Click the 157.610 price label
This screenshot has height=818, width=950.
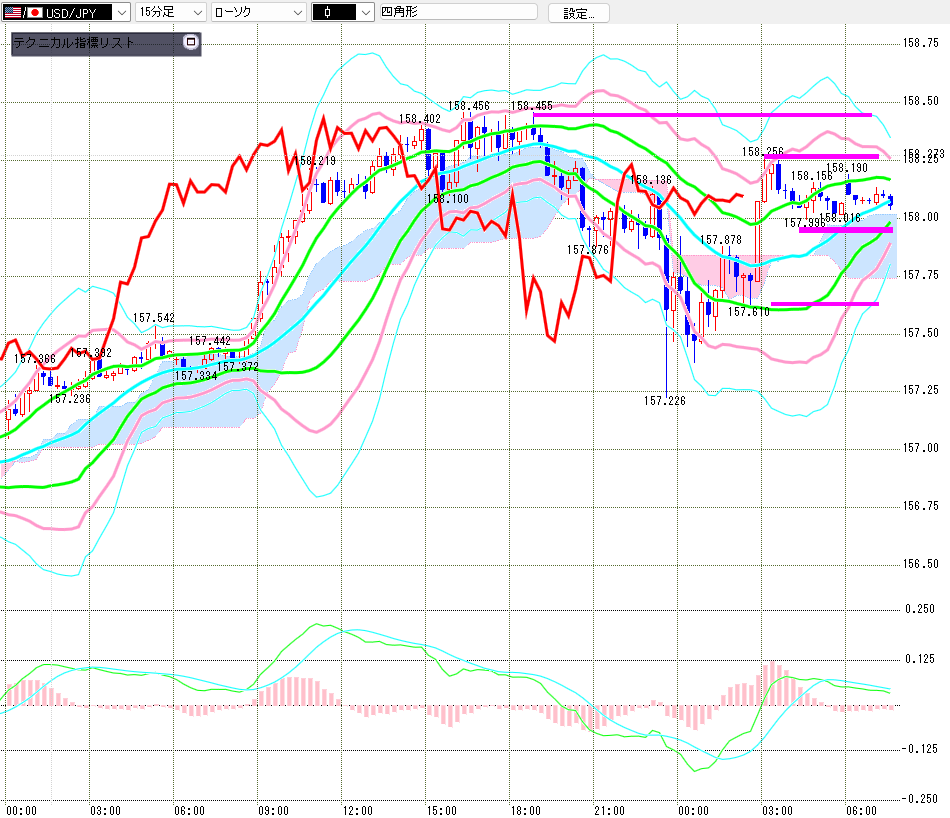click(749, 311)
